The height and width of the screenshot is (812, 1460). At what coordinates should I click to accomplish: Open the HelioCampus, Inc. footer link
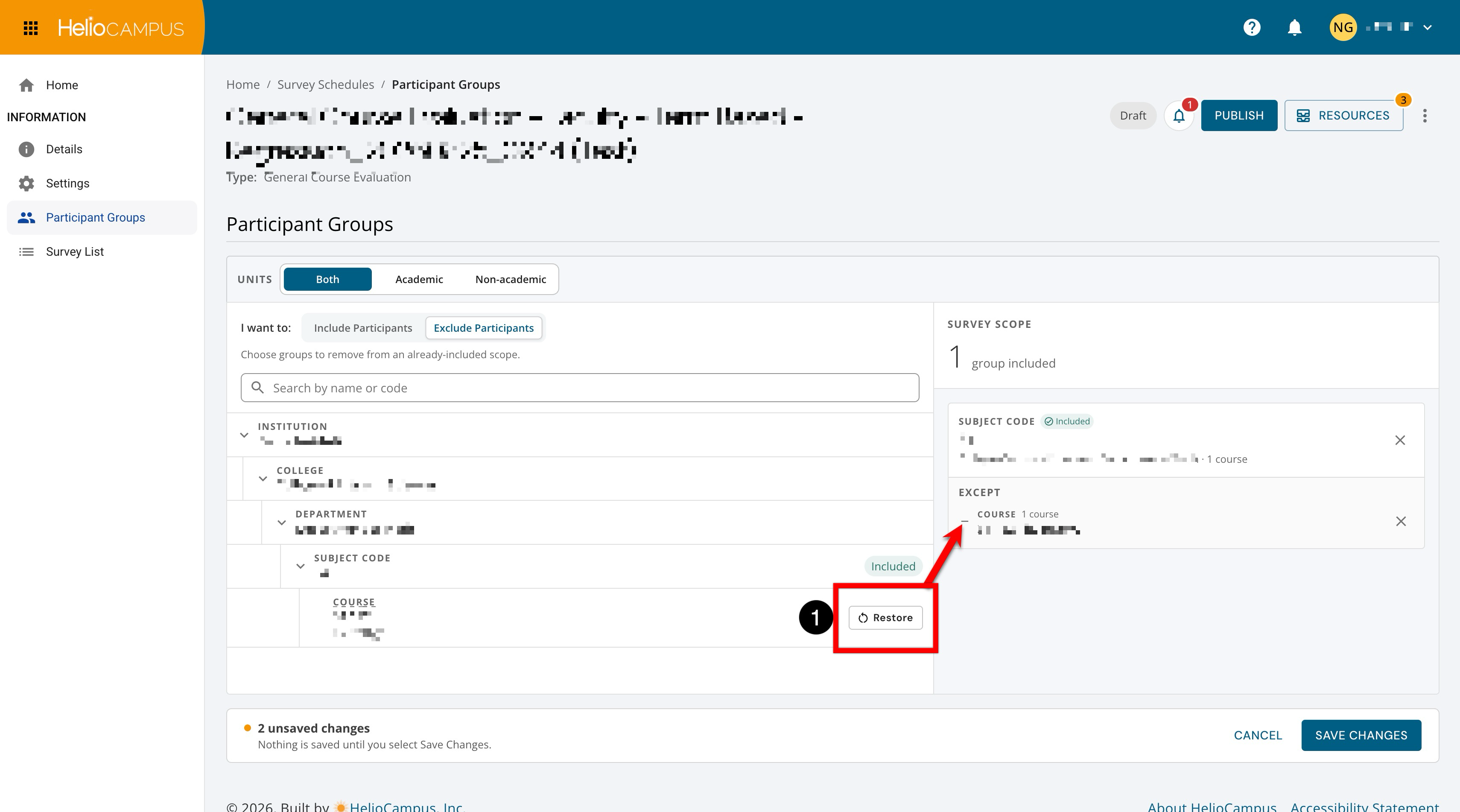pos(407,806)
